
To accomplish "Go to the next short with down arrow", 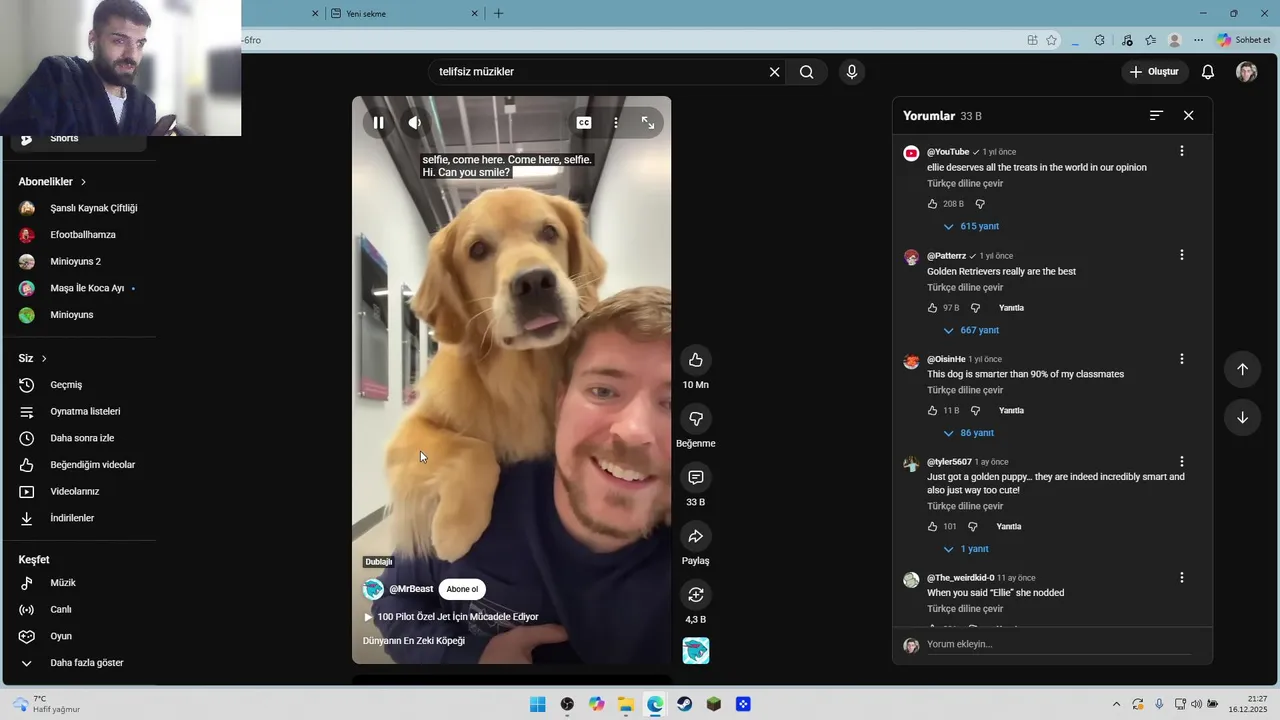I will pyautogui.click(x=1242, y=417).
